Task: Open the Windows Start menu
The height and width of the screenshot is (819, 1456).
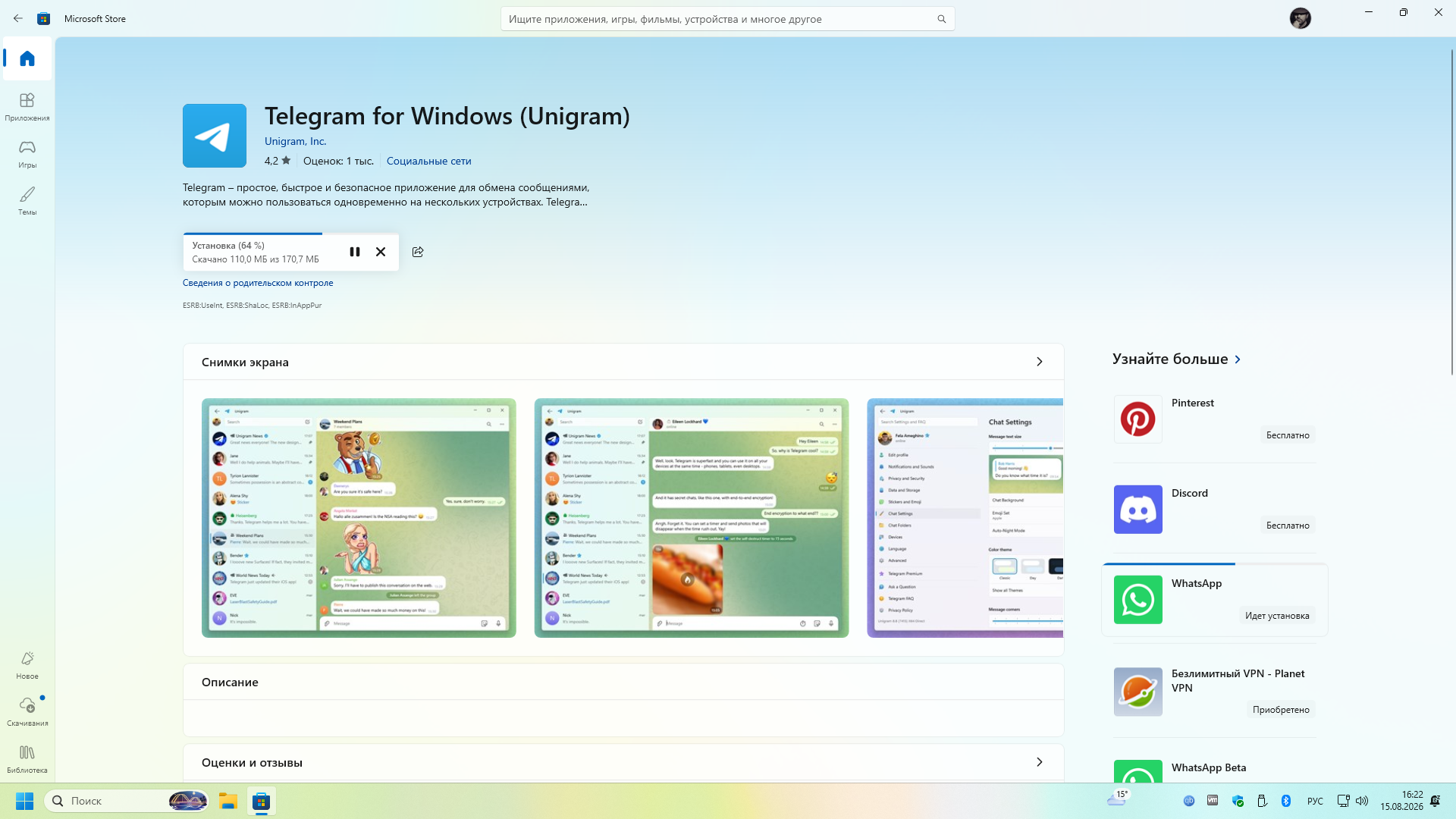Action: click(x=24, y=801)
